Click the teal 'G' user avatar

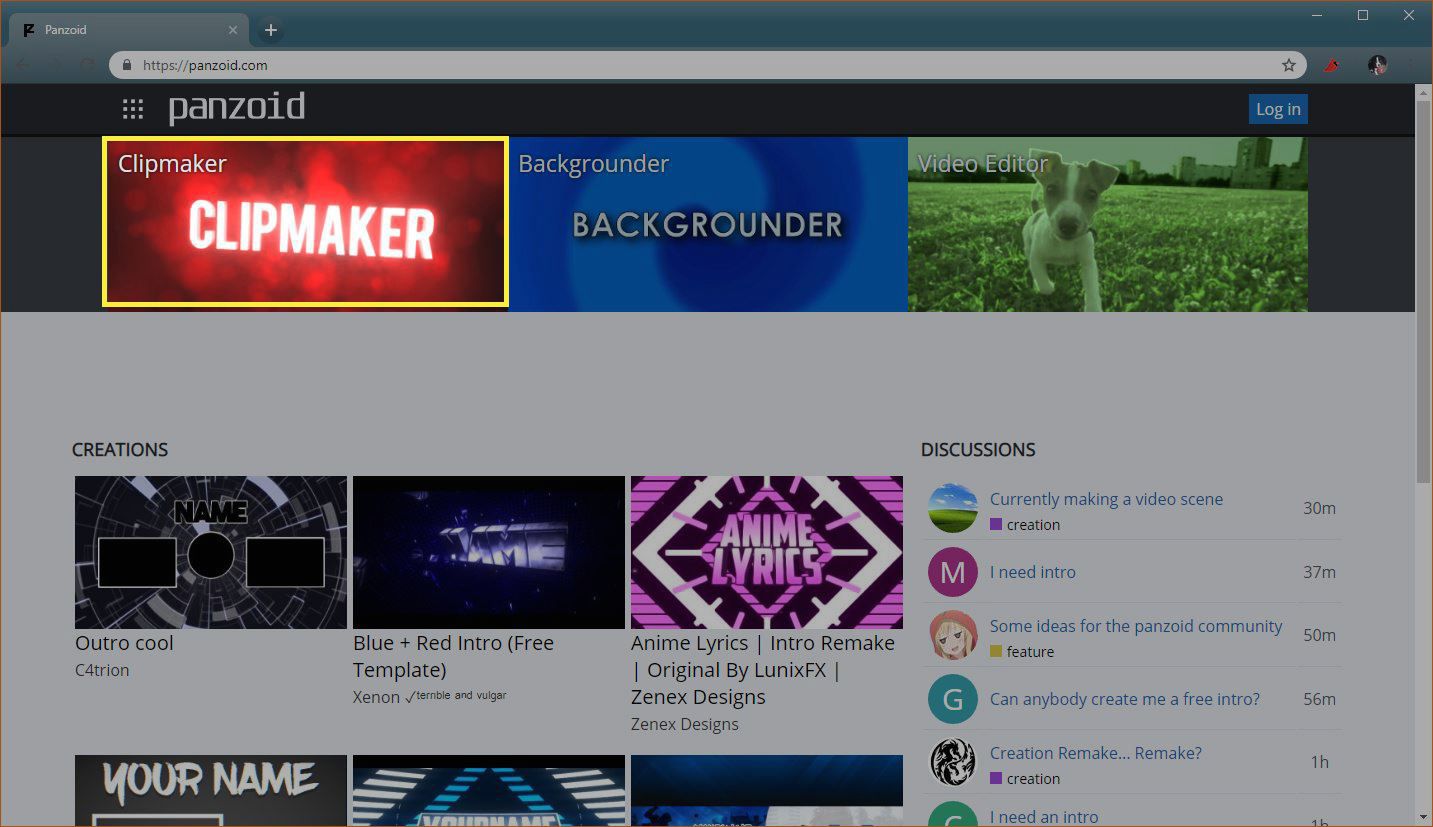point(953,699)
